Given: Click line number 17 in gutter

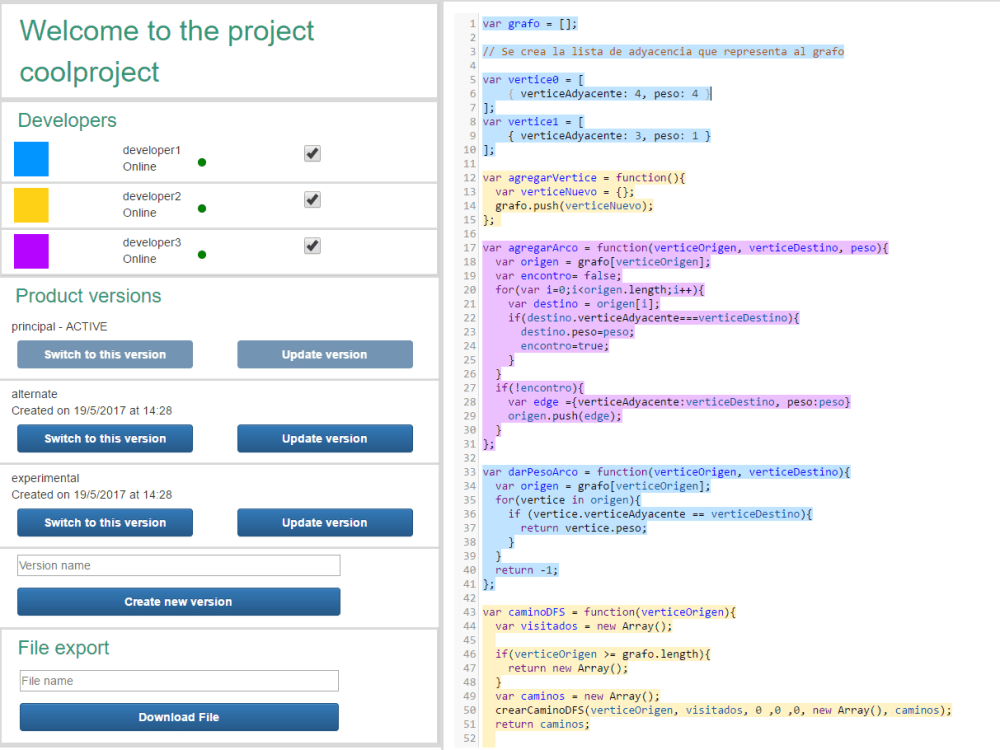Looking at the screenshot, I should [x=469, y=248].
